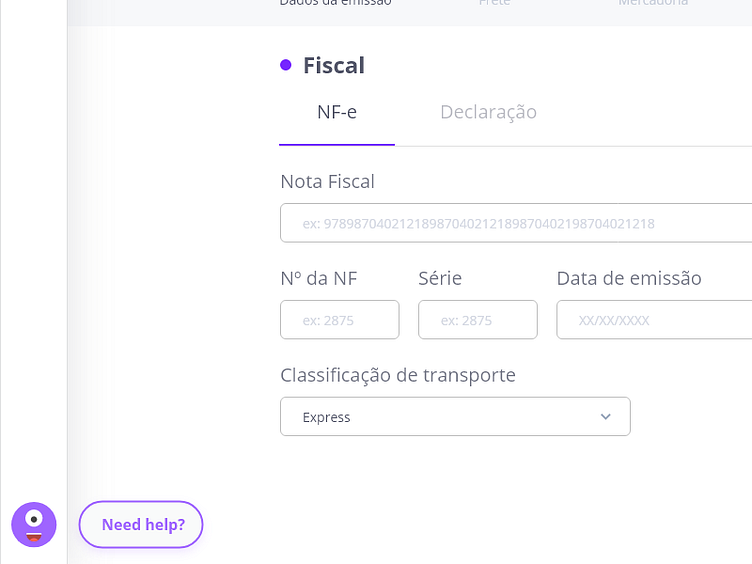Expand the dropdown chevron next to Express
Image resolution: width=752 pixels, height=564 pixels.
(x=605, y=417)
